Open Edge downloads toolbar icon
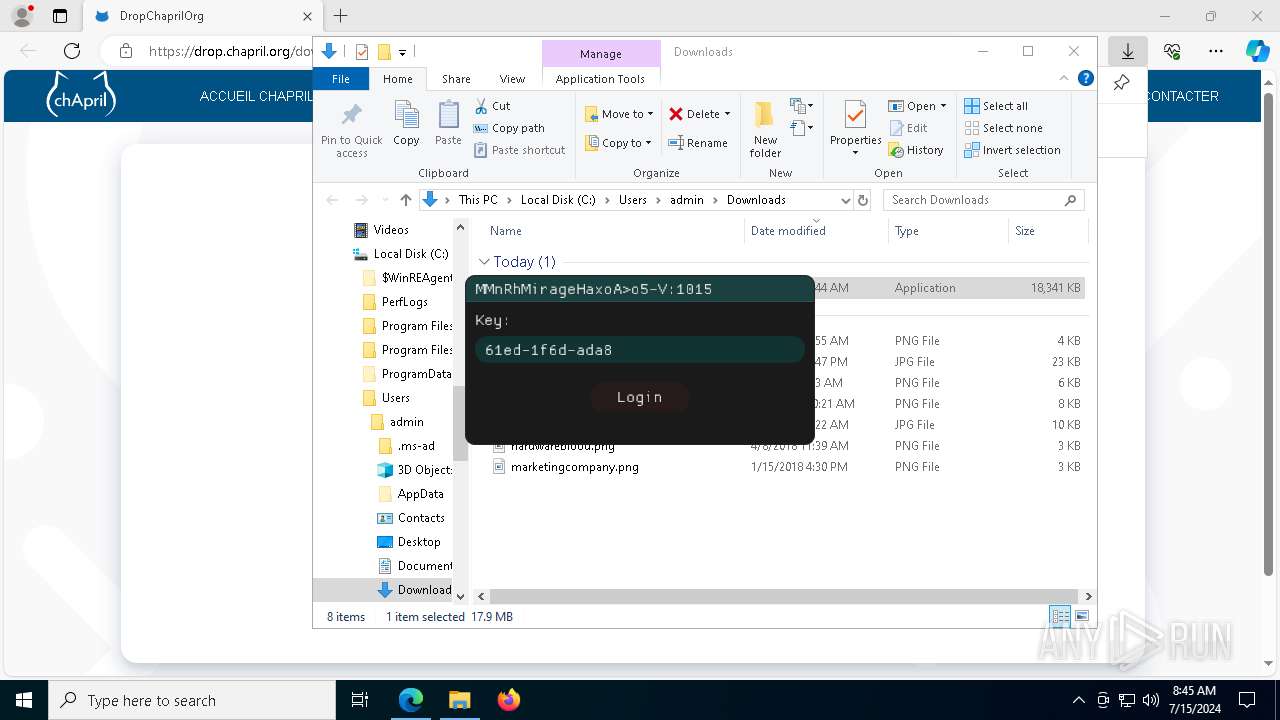The width and height of the screenshot is (1280, 720). 1127,51
